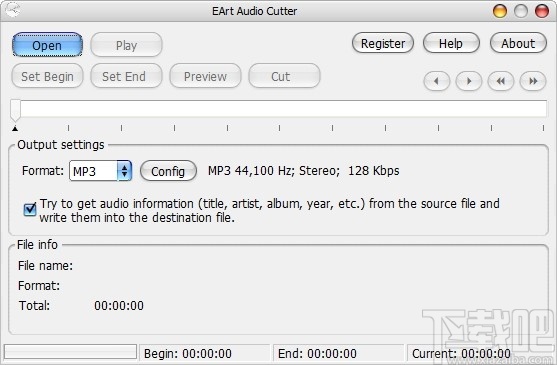
Task: Step back with the single left-arrow button
Action: coord(437,81)
